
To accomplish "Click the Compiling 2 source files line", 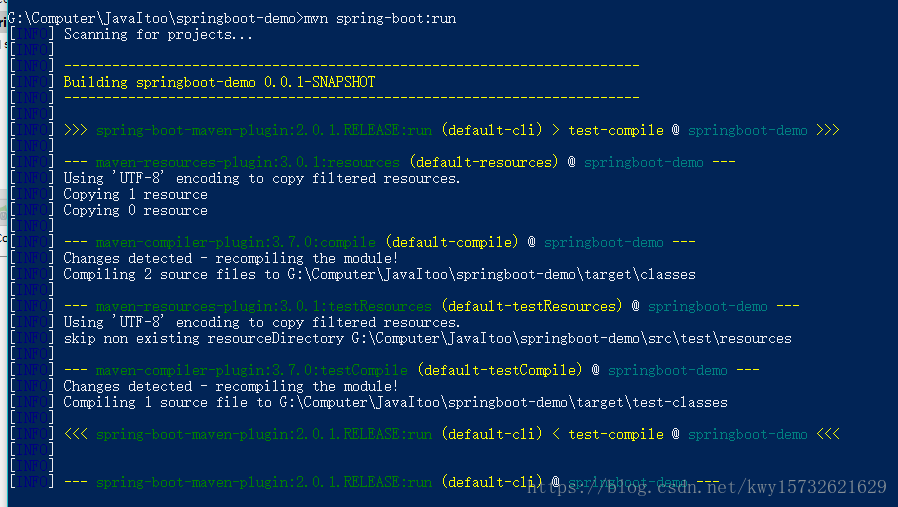I will (x=379, y=274).
